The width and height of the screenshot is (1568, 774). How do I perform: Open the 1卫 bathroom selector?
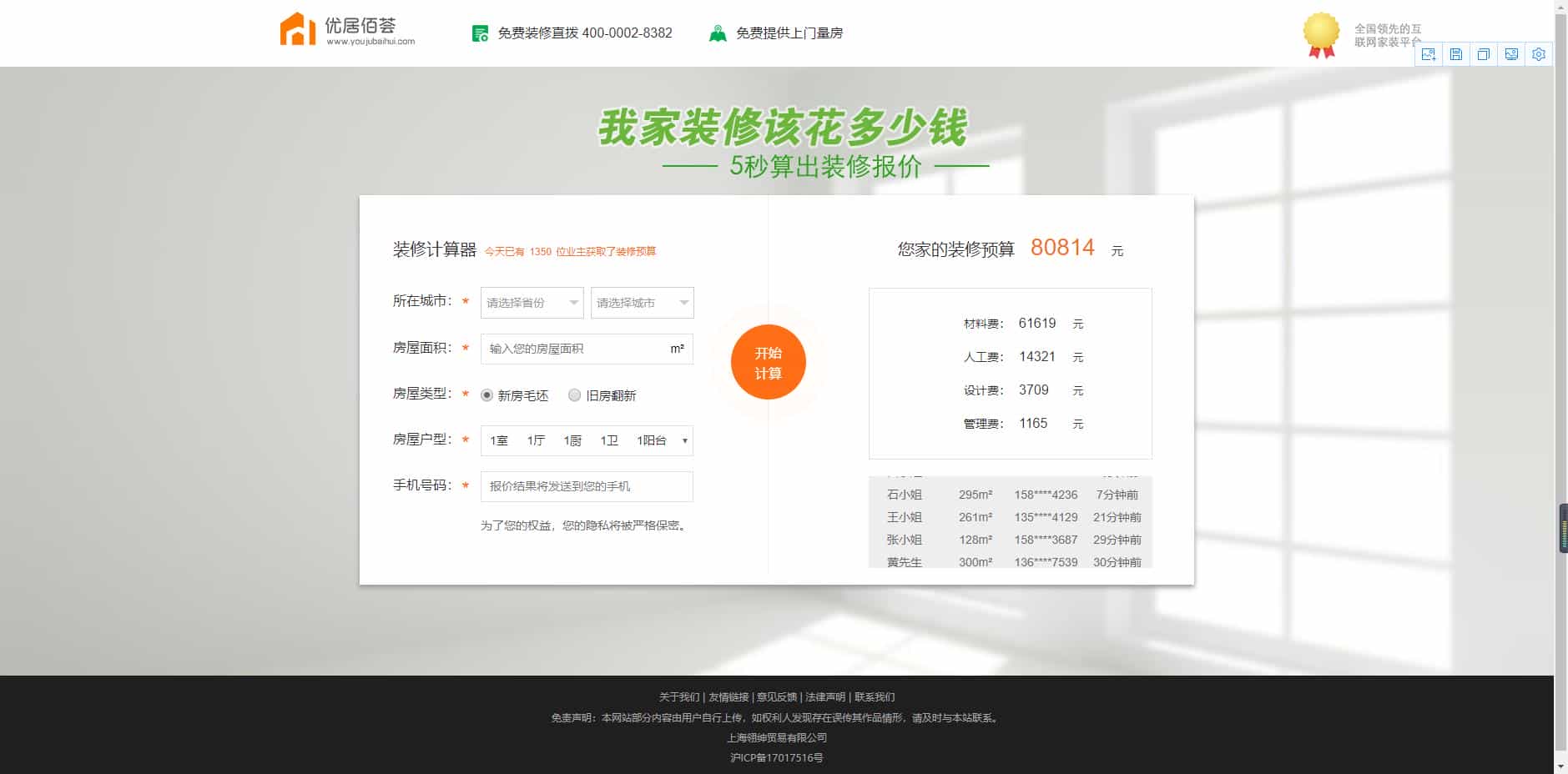[x=609, y=440]
